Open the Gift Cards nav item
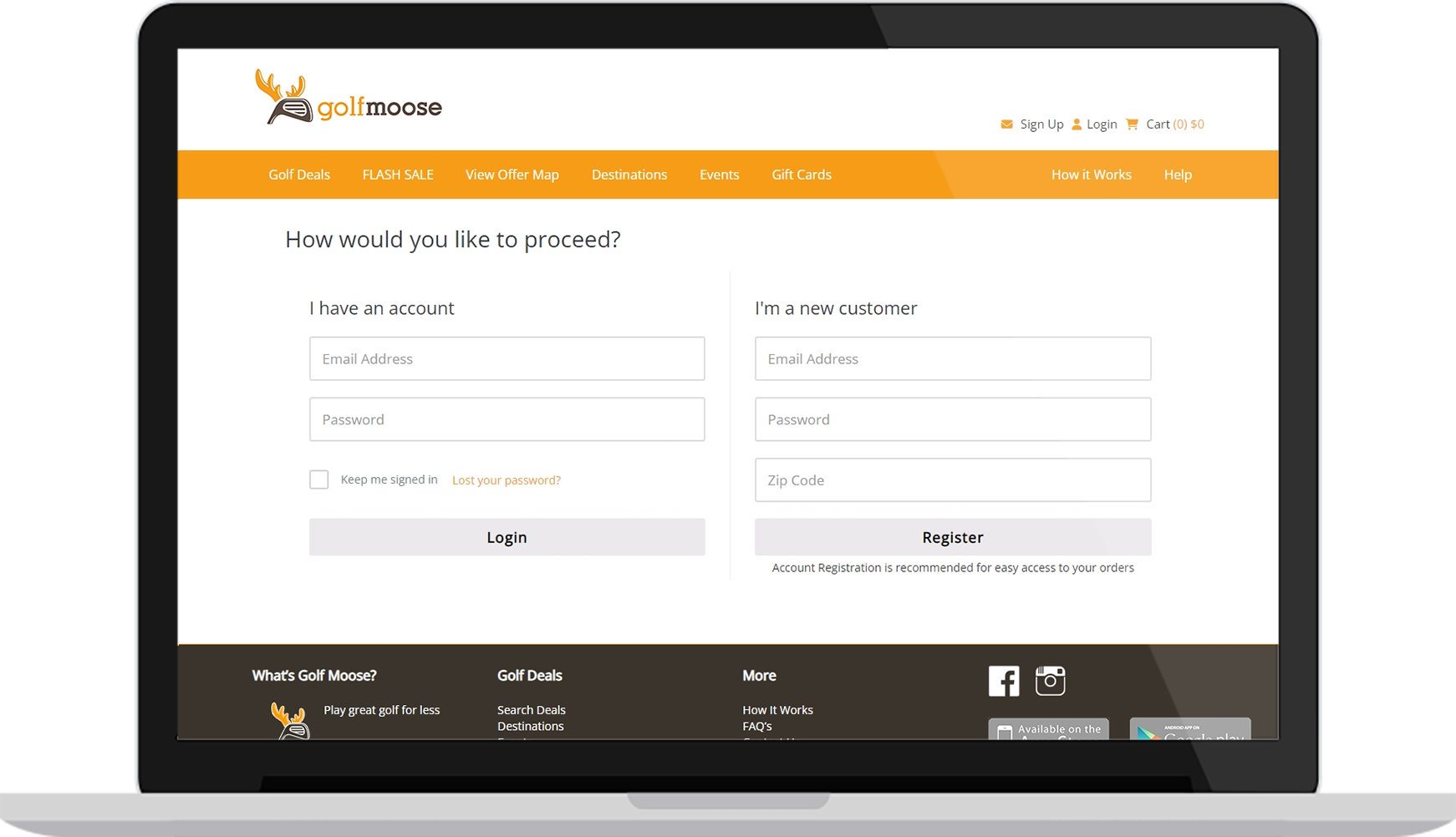Viewport: 1456px width, 837px height. [801, 175]
